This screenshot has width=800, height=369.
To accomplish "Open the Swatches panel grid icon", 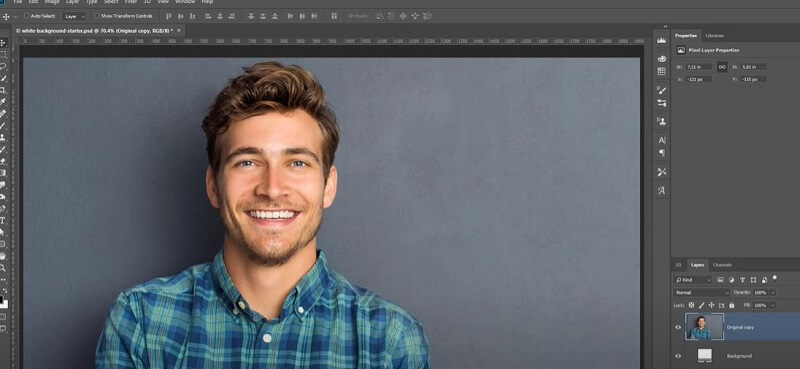I will click(x=662, y=71).
